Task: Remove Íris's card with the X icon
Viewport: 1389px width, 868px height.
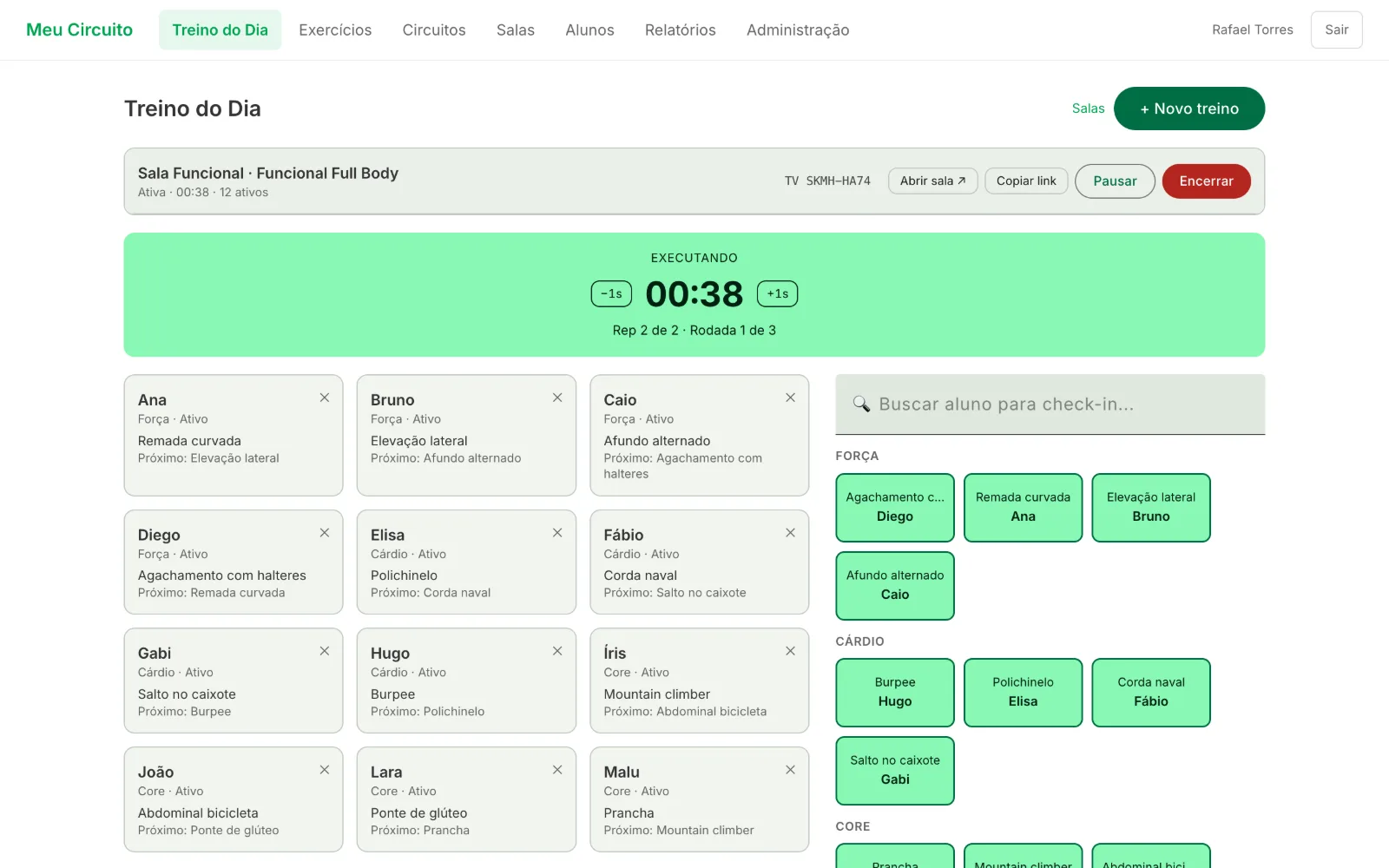Action: (790, 651)
